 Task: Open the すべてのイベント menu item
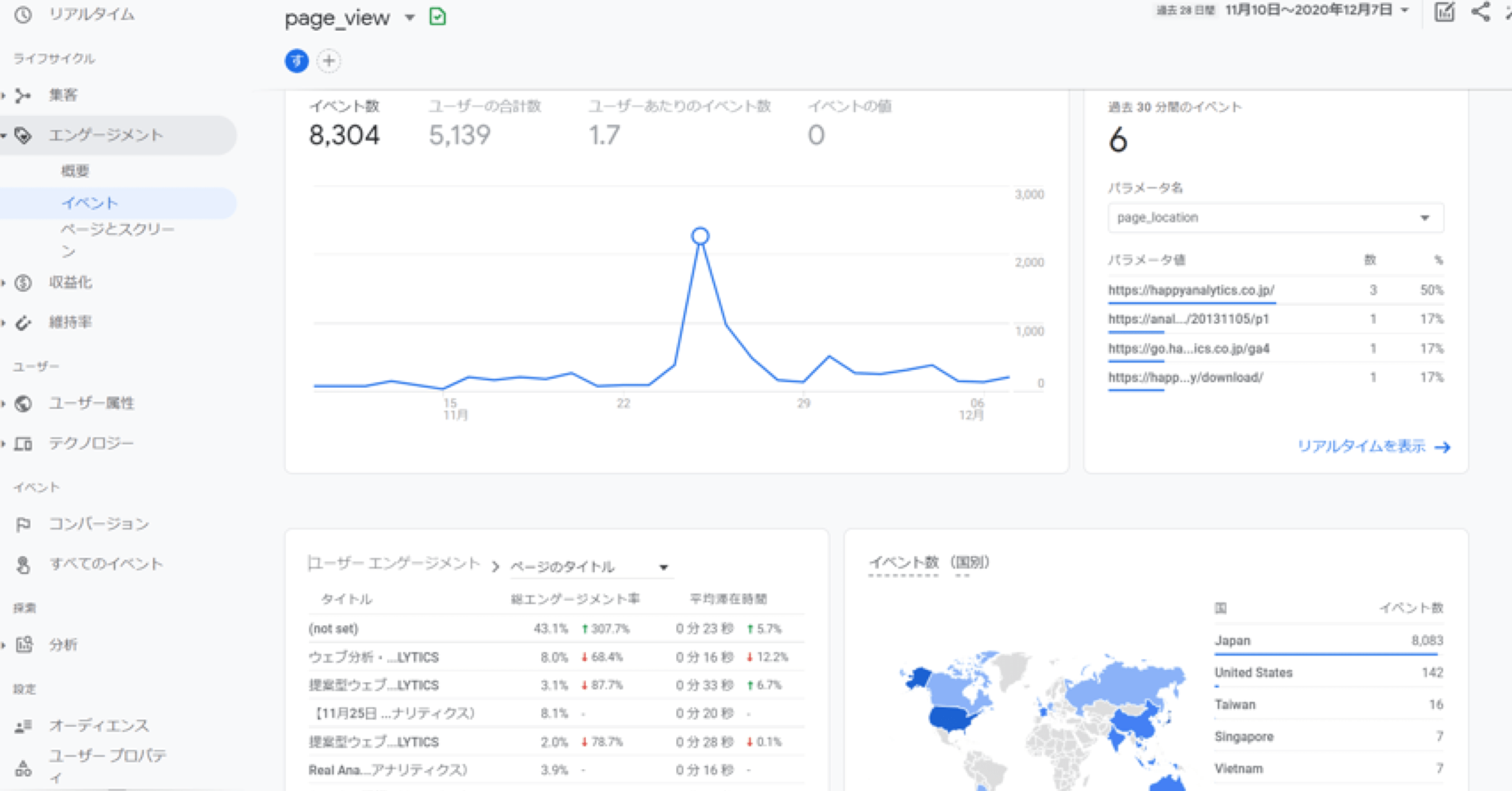click(x=106, y=564)
